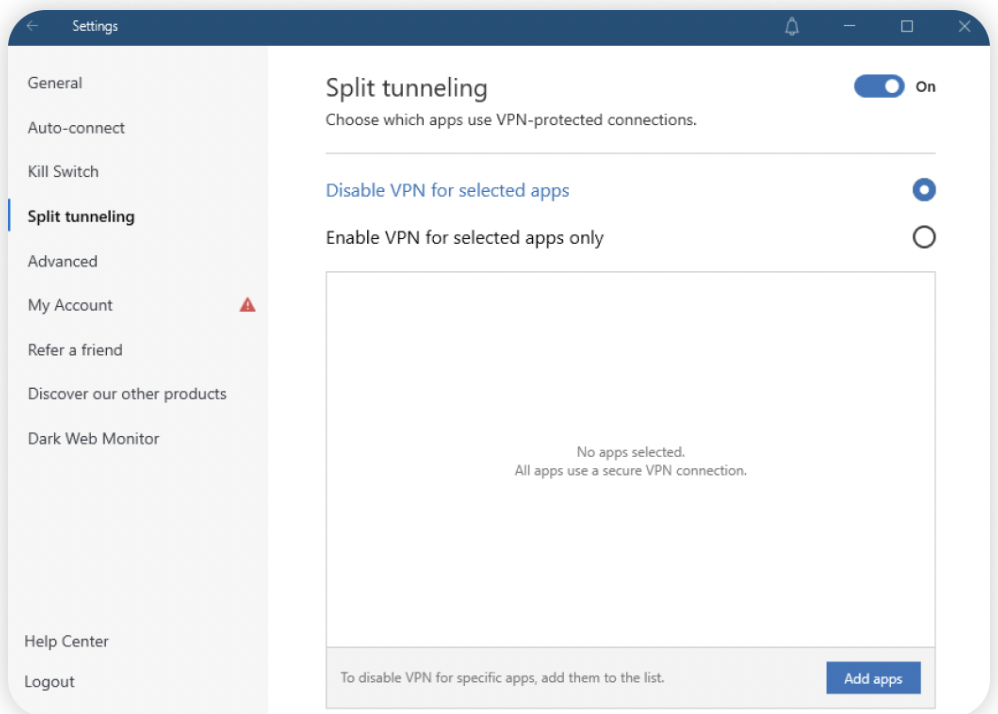Open Discover our other products
This screenshot has height=714, width=998.
[127, 394]
